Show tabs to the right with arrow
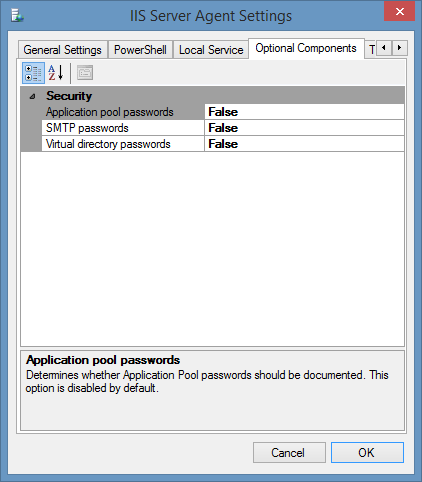The image size is (422, 482). click(400, 48)
